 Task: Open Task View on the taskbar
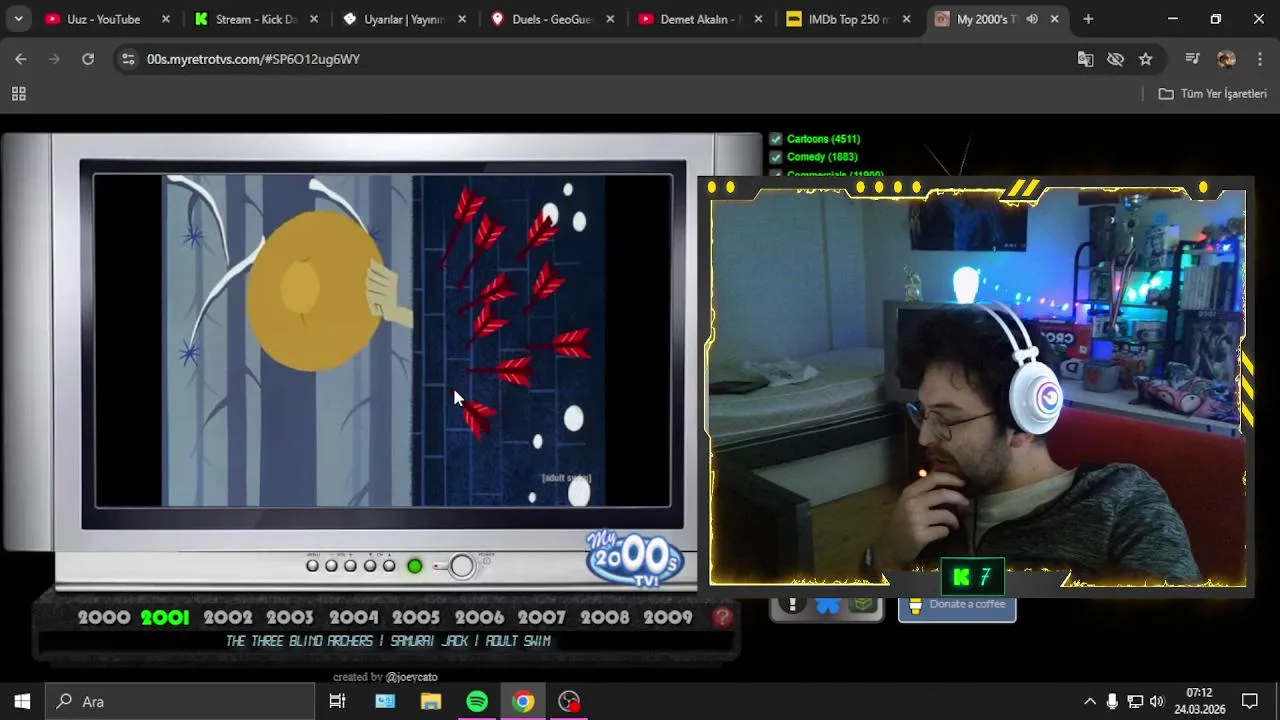[337, 701]
